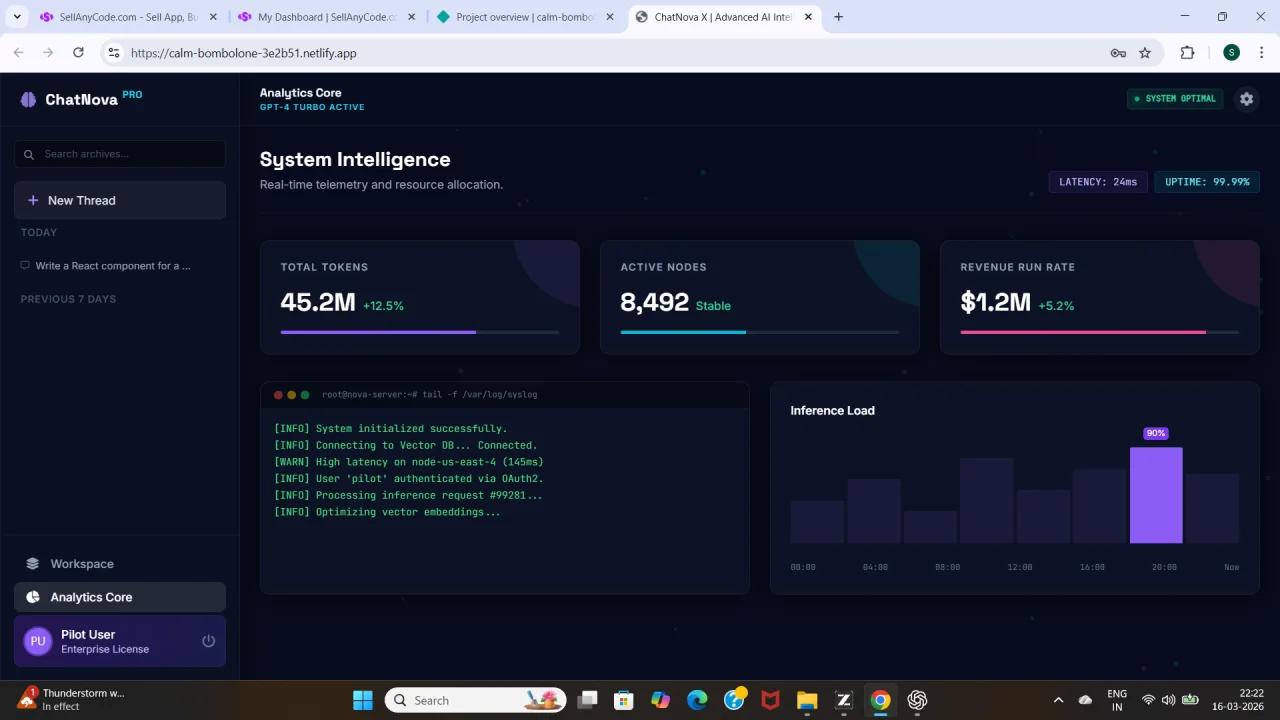The height and width of the screenshot is (720, 1280).
Task: Click the SYSTEM OPTIMAL status badge
Action: 1175,99
